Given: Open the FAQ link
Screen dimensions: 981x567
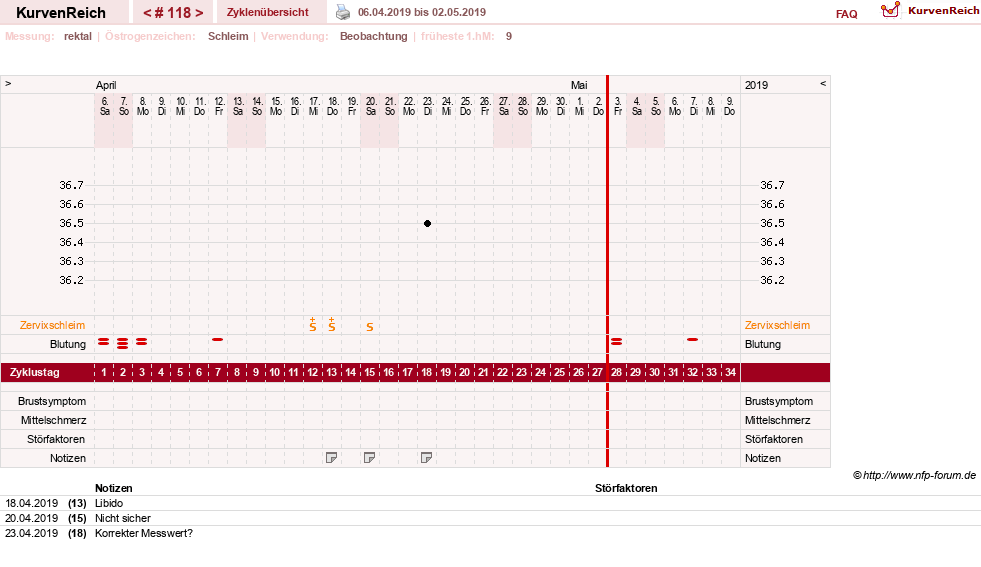Looking at the screenshot, I should point(846,14).
